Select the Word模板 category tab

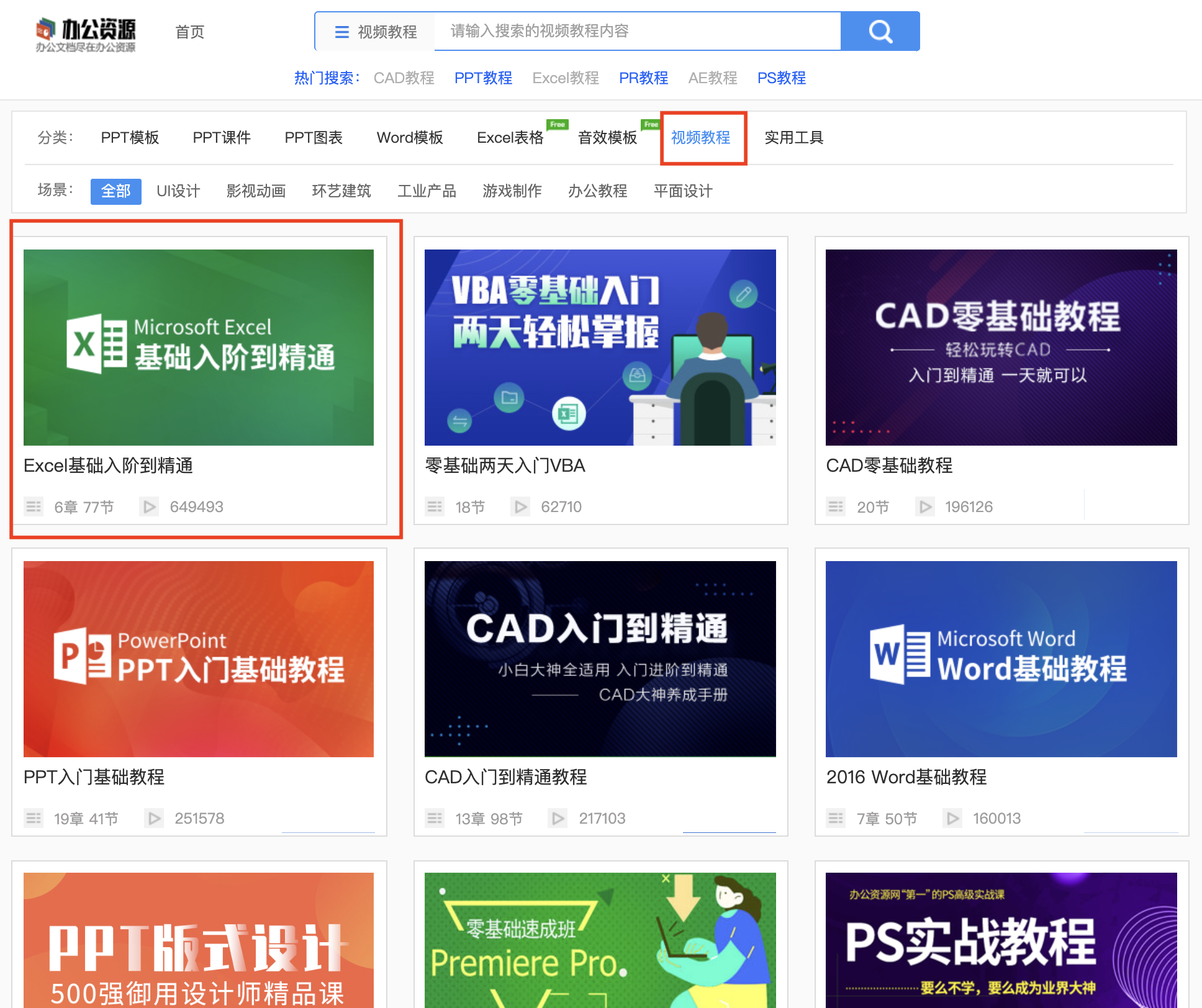(x=410, y=138)
